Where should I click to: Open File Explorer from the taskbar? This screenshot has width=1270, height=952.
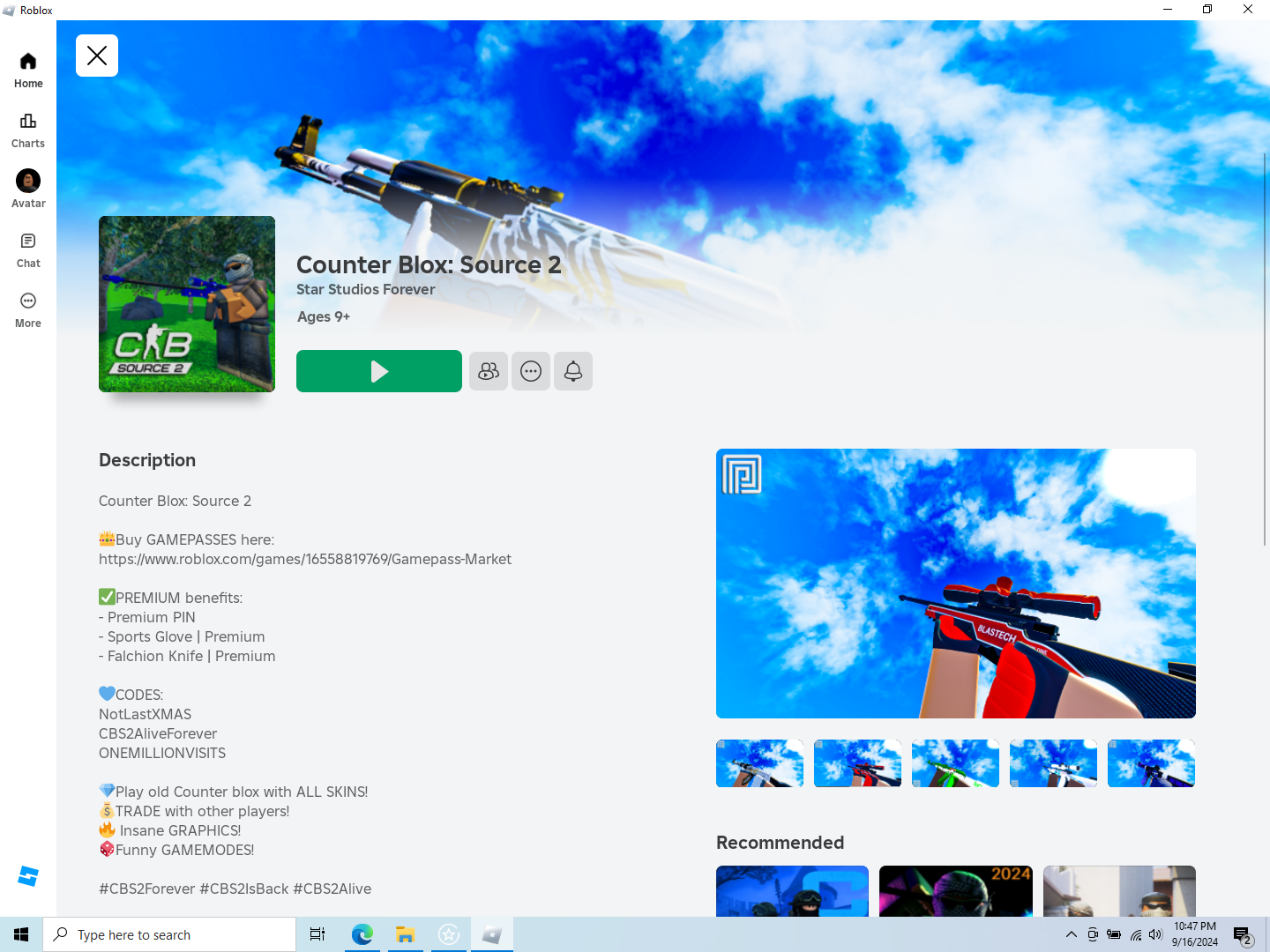click(405, 934)
